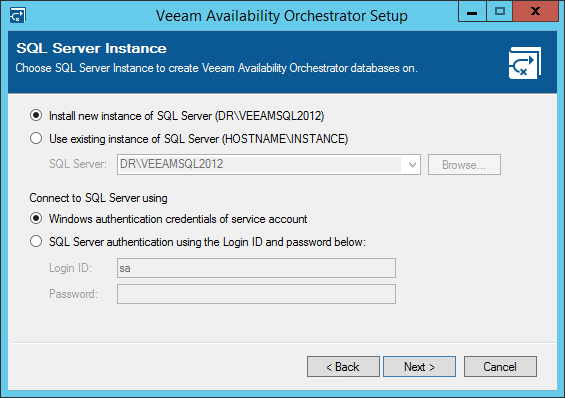Go back with the Back button
565x398 pixels.
[x=343, y=367]
